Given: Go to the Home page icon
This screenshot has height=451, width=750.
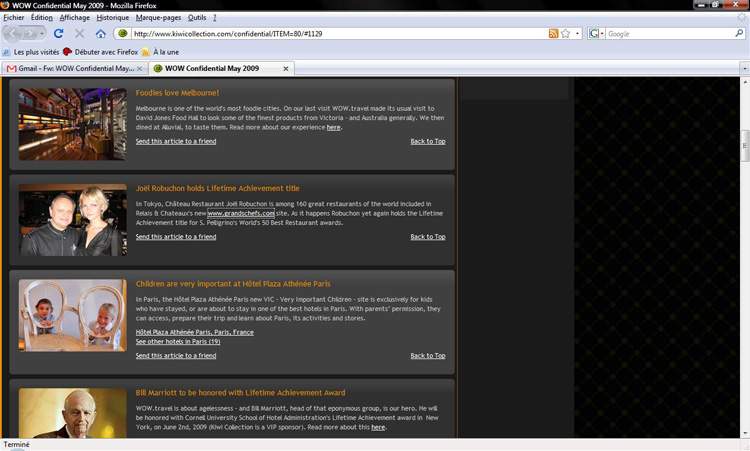Looking at the screenshot, I should pyautogui.click(x=100, y=33).
